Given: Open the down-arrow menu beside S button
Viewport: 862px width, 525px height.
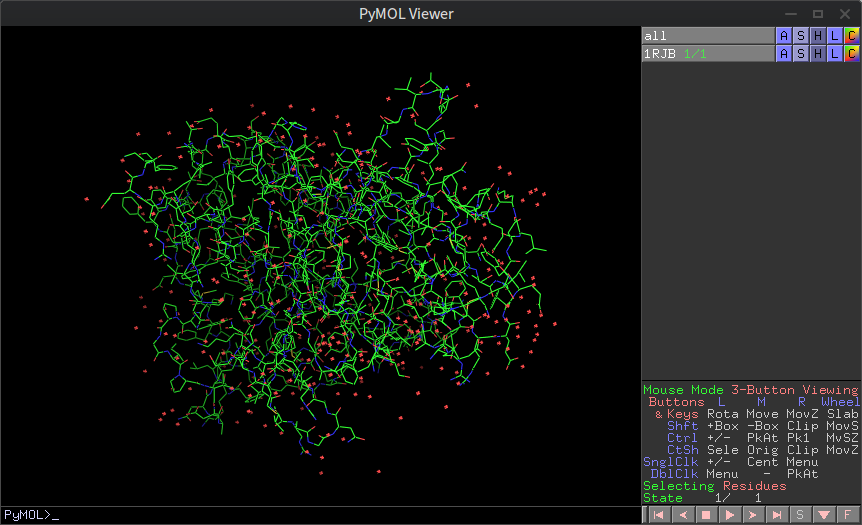Looking at the screenshot, I should [823, 515].
